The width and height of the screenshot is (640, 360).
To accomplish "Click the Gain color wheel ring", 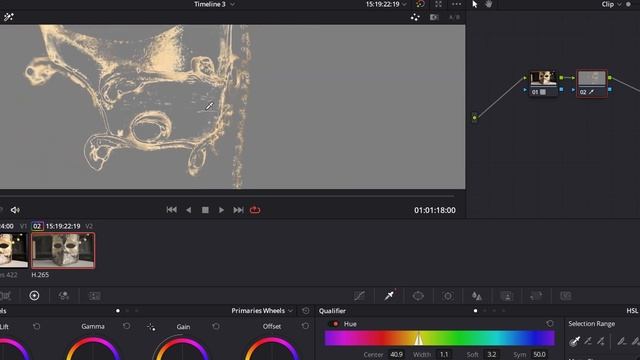I will coord(182,349).
